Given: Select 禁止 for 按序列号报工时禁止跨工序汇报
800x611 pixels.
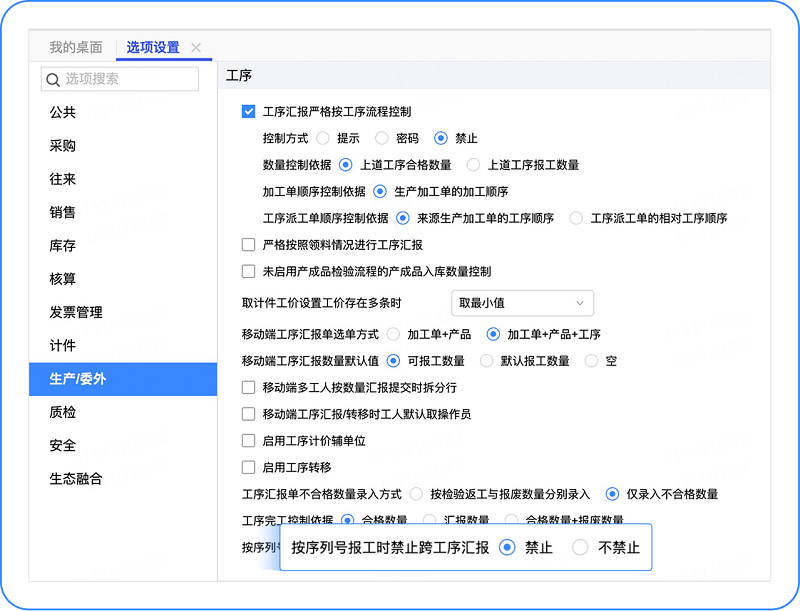Looking at the screenshot, I should point(507,547).
